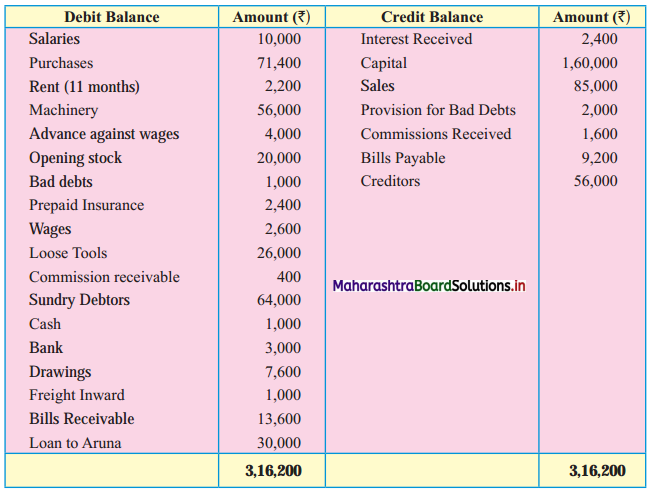Click the Rent amount 2,200
Screen dimensions: 652x493
[x=283, y=86]
